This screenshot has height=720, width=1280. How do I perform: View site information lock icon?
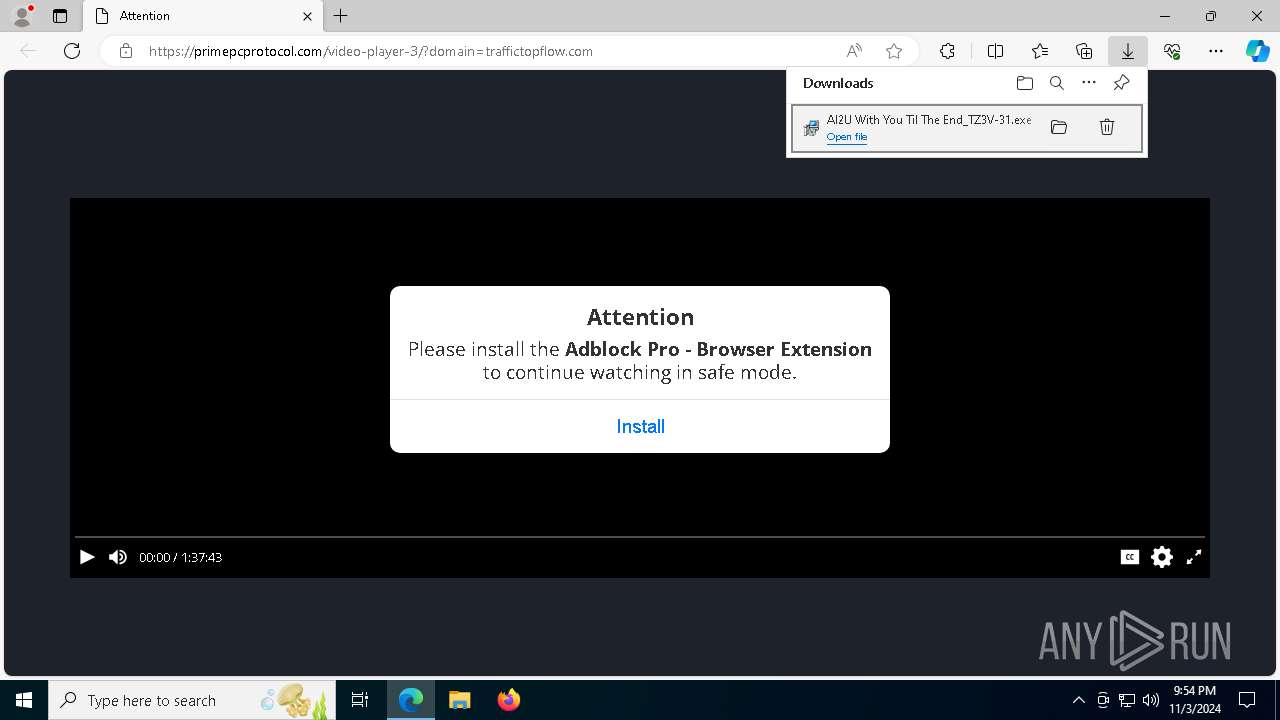point(126,51)
